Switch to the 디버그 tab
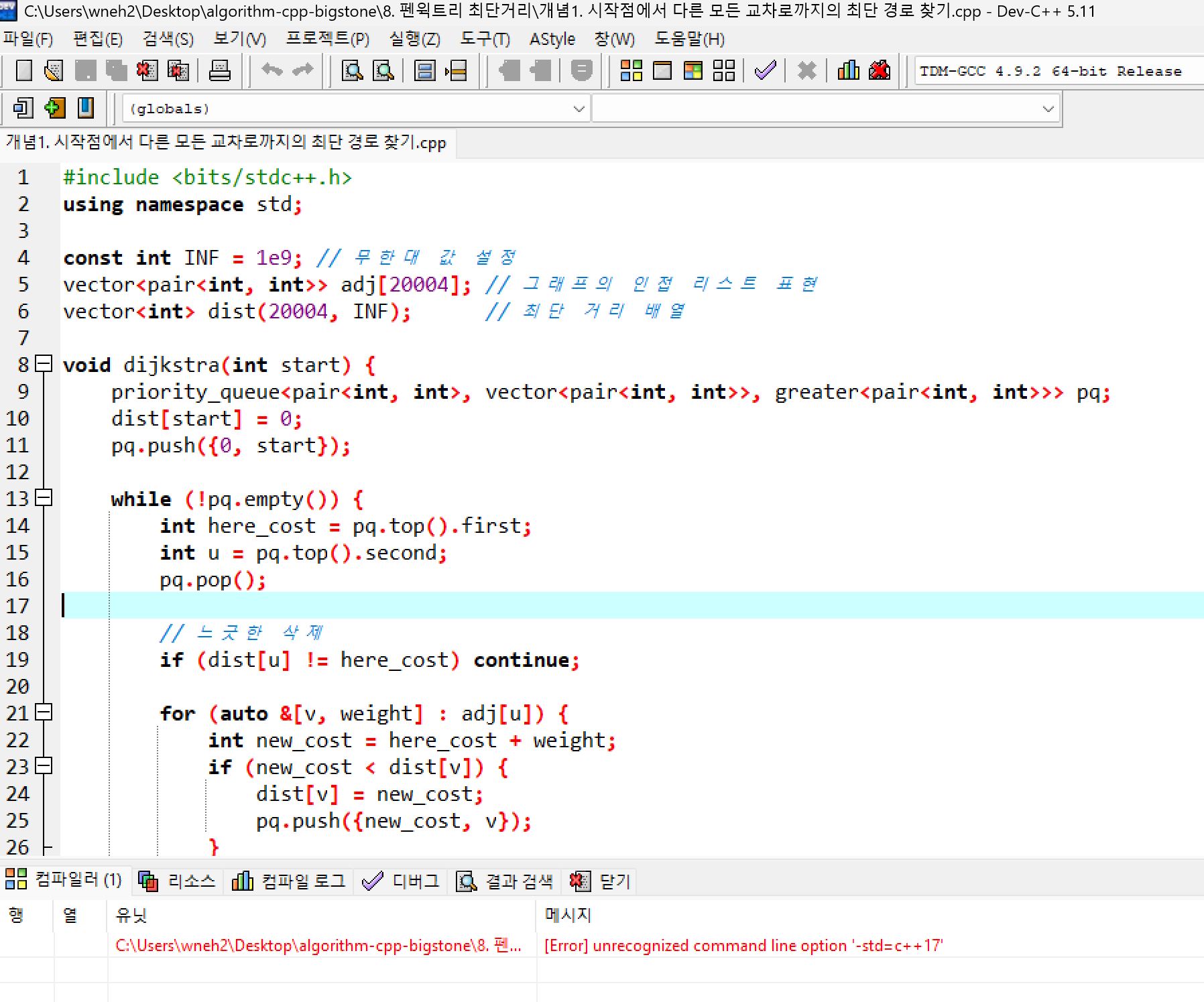1204x1002 pixels. tap(401, 881)
